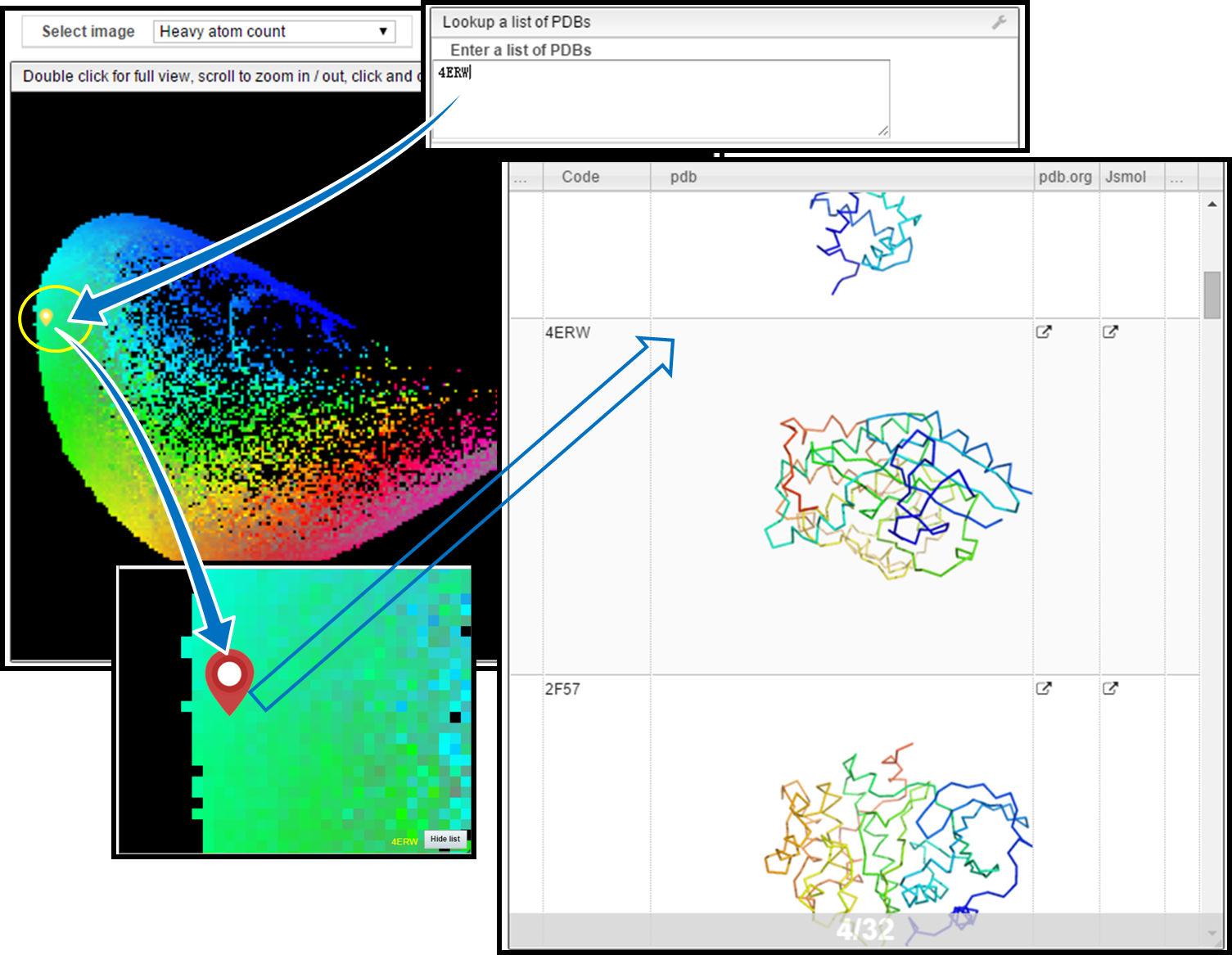Select the 2F57 code in table row

coord(562,689)
